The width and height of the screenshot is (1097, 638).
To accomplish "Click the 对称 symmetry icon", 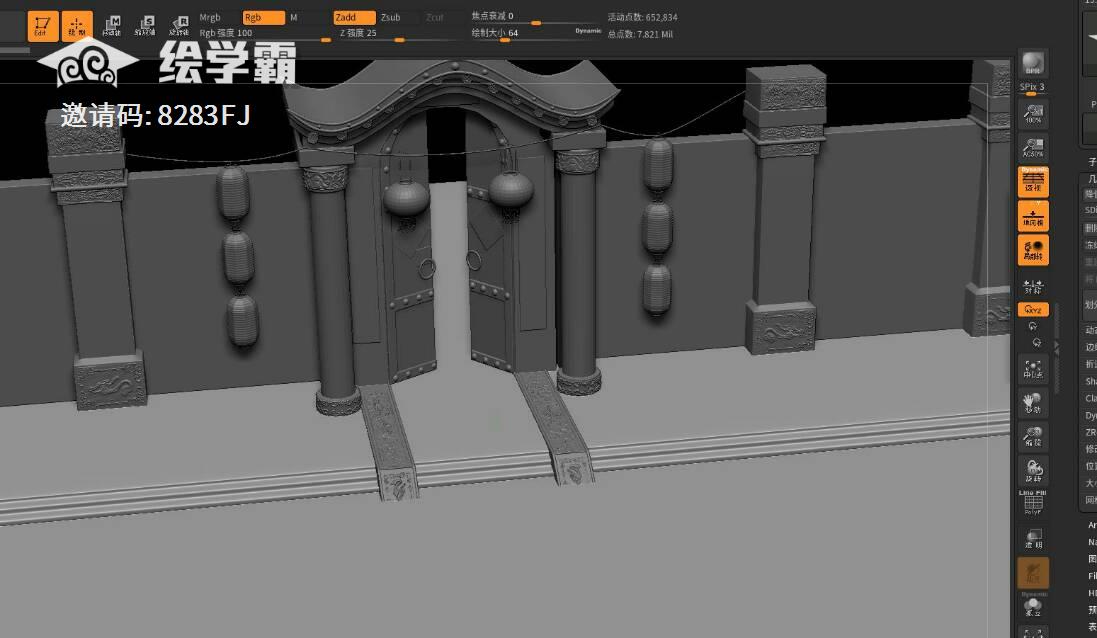I will [1033, 286].
